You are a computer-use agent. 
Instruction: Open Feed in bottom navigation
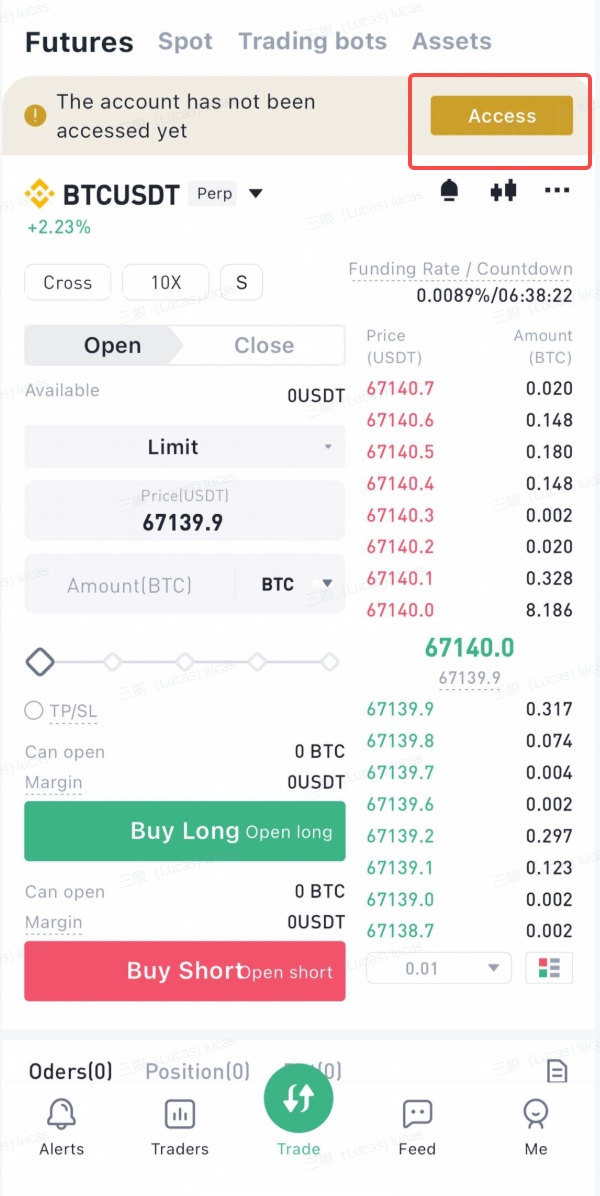(417, 1127)
